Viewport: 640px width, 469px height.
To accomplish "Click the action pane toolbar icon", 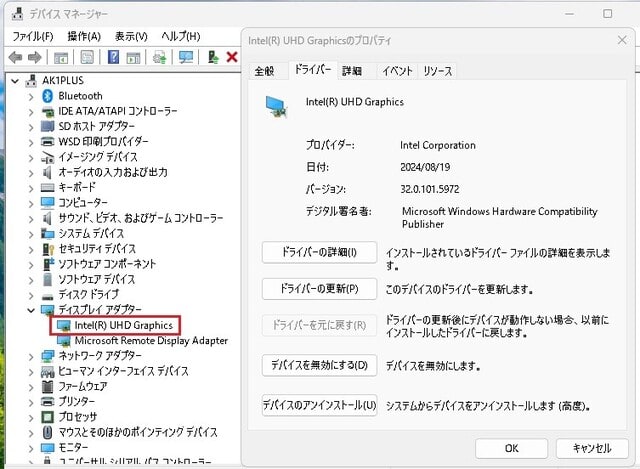I will point(133,58).
